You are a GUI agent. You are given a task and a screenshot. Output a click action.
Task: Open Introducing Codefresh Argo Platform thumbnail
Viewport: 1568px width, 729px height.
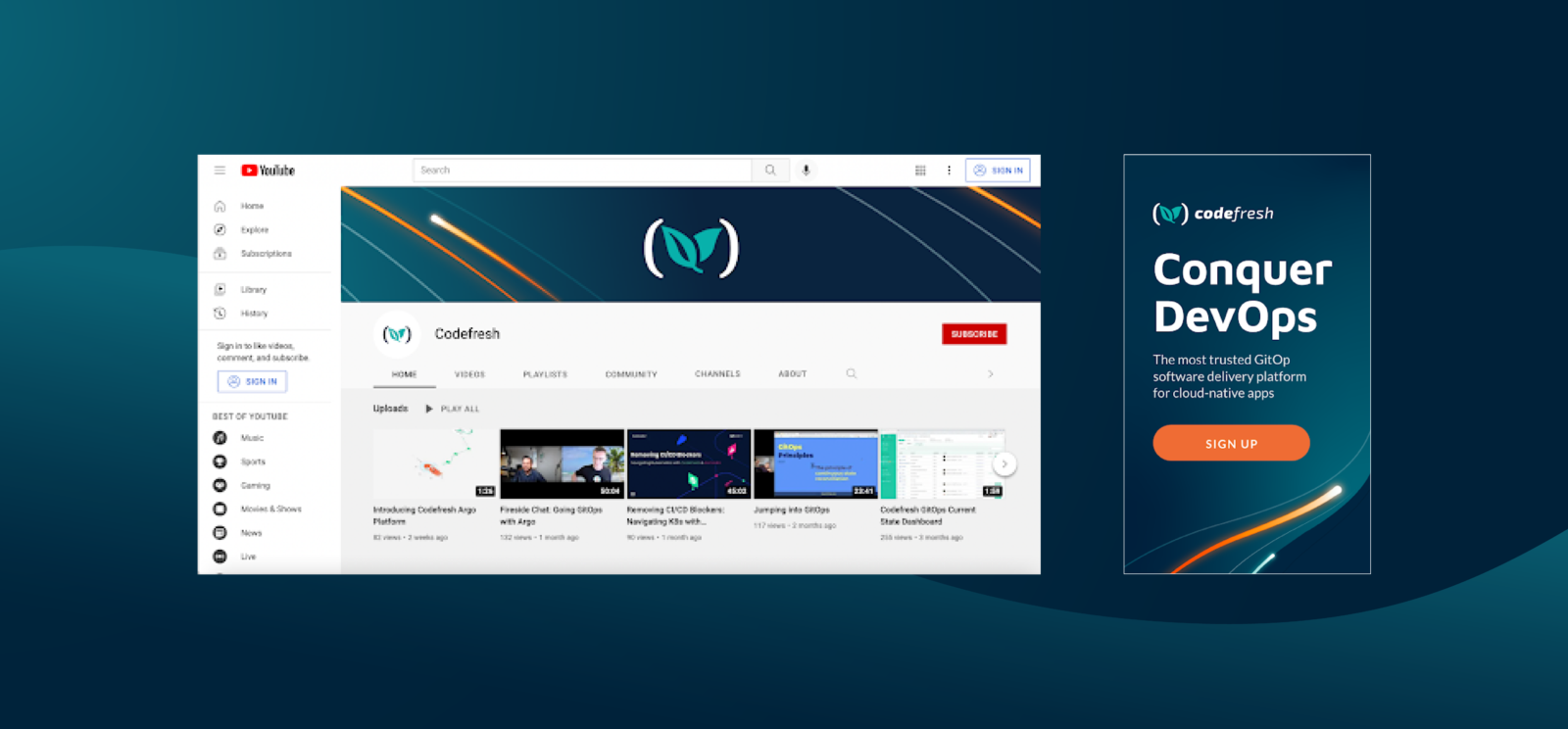435,464
